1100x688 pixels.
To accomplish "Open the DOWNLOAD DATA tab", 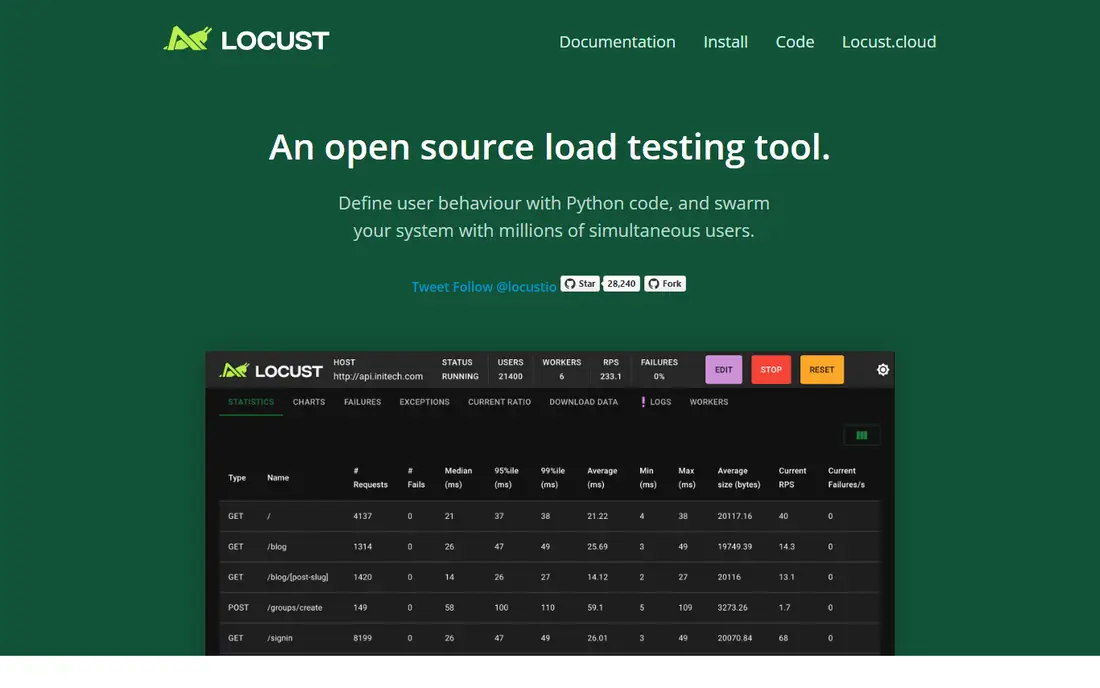I will click(584, 402).
